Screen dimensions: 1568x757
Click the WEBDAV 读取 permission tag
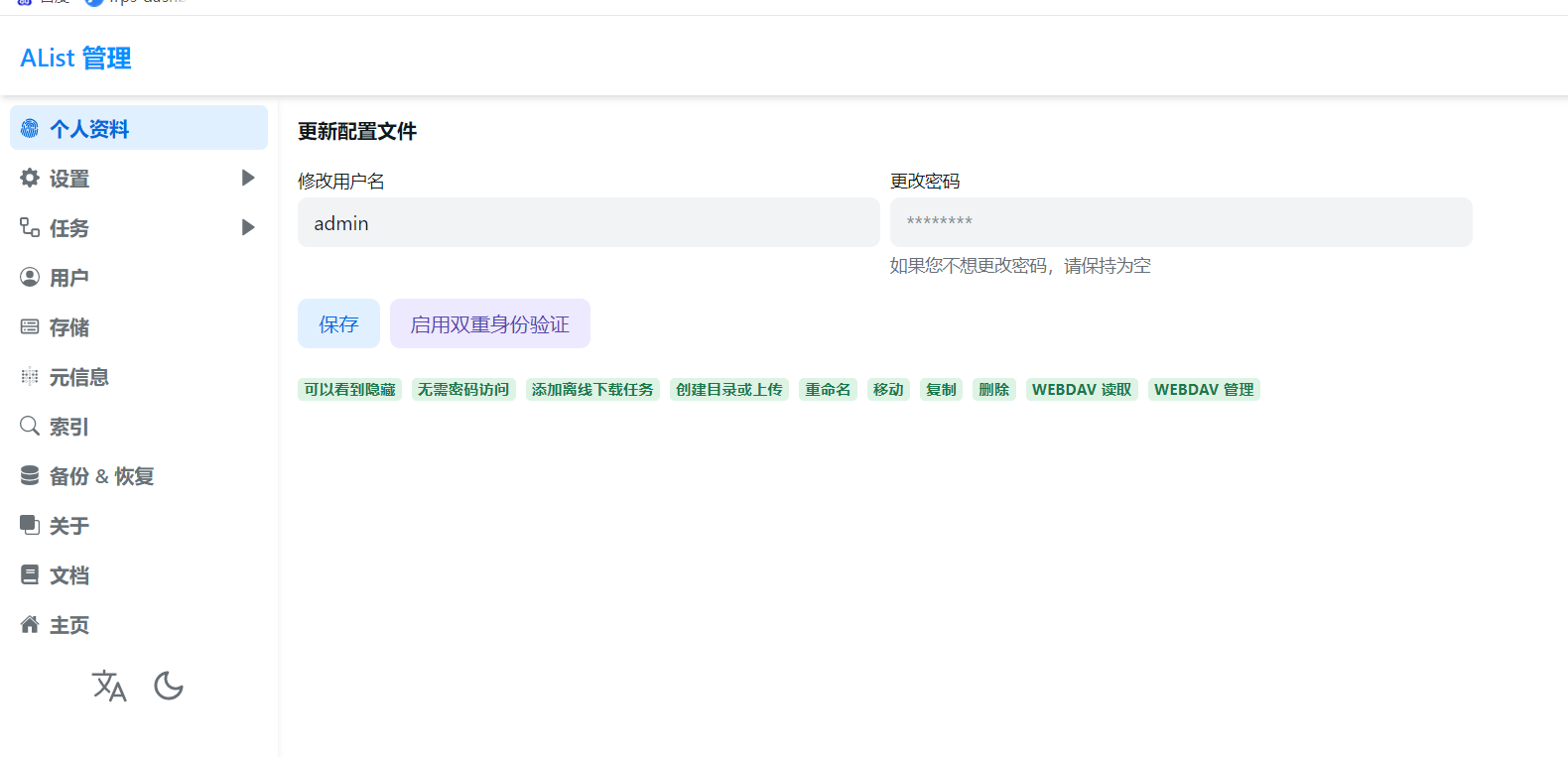1082,389
